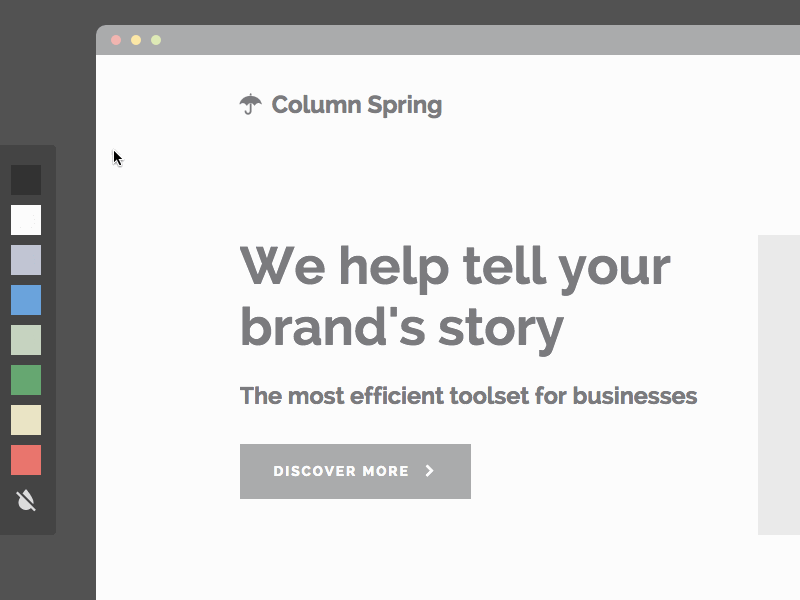The width and height of the screenshot is (800, 600).
Task: Click the "most efficient toolset" subheading text
Action: coord(468,396)
